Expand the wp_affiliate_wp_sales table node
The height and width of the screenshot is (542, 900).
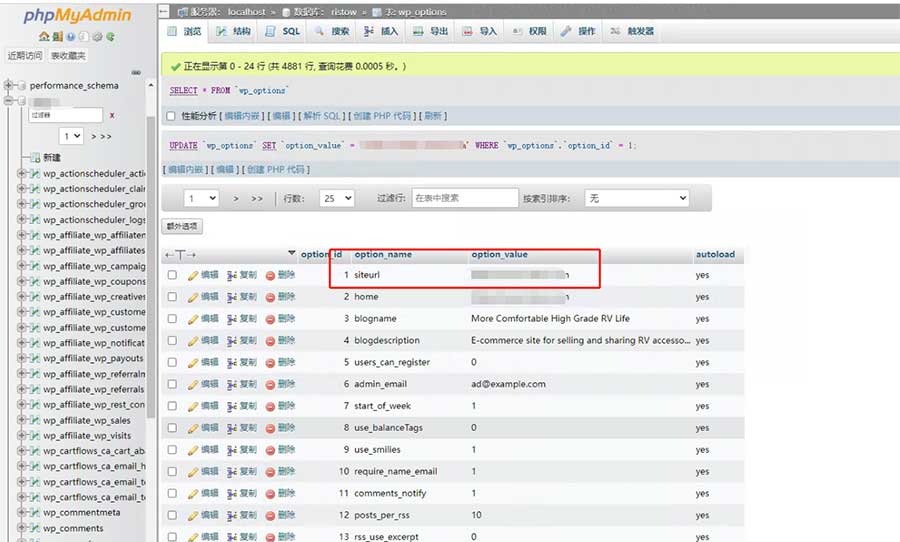tap(22, 420)
